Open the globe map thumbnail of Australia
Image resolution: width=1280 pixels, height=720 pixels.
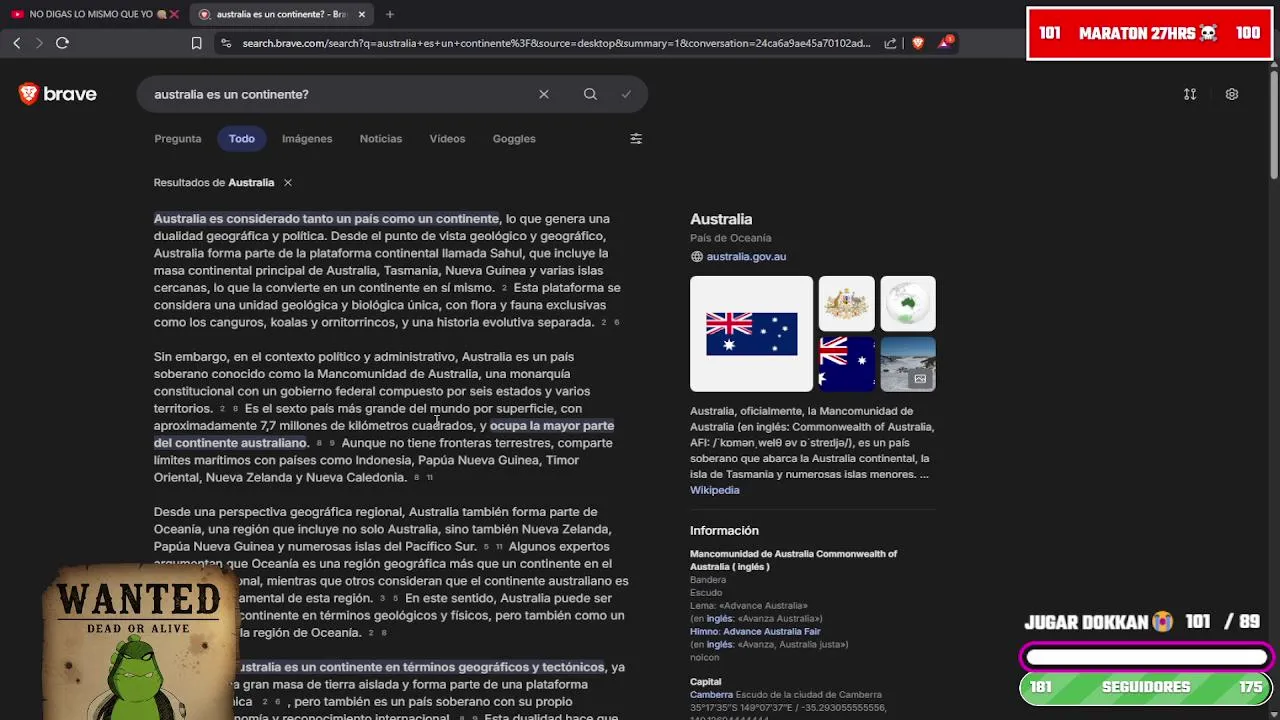click(908, 303)
